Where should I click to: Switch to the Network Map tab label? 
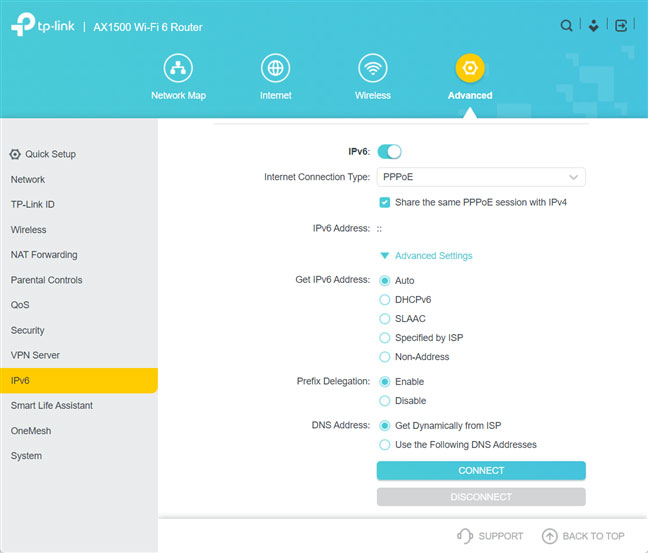pyautogui.click(x=178, y=95)
